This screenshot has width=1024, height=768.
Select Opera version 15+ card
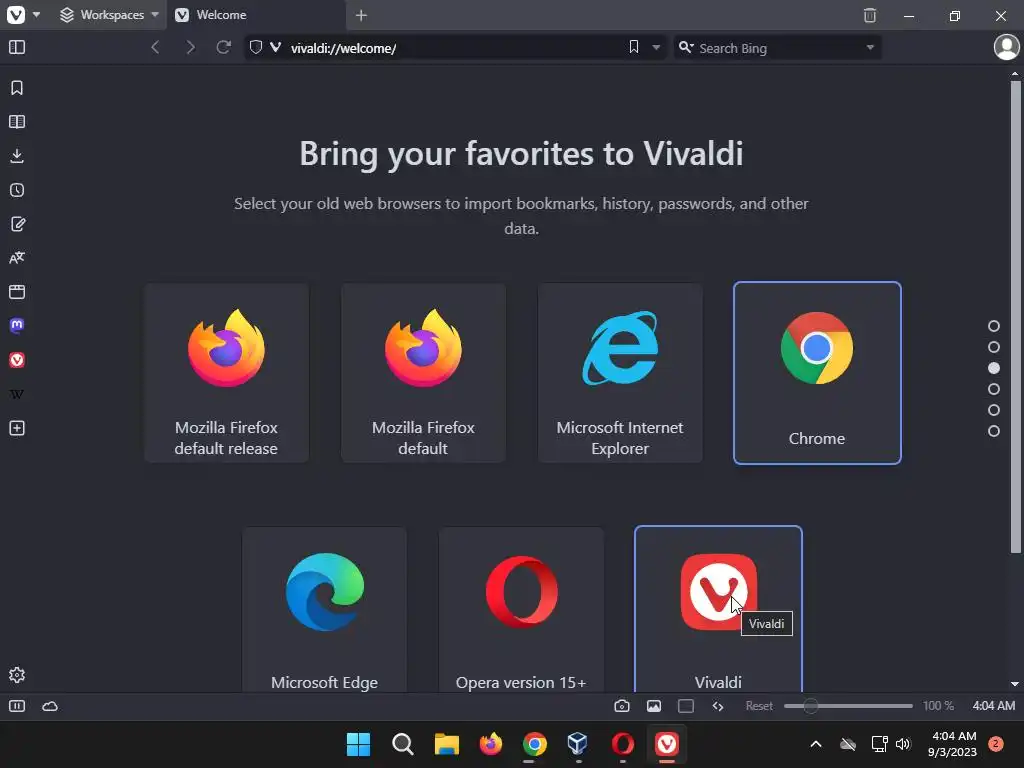click(x=521, y=610)
